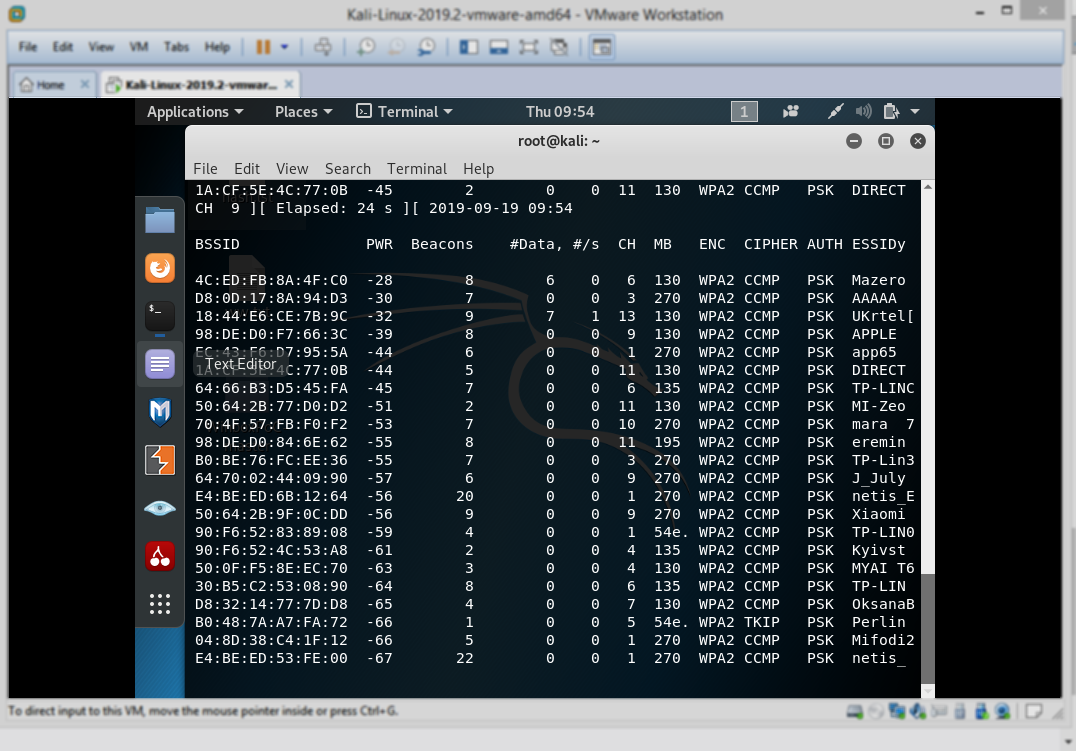This screenshot has width=1076, height=751.
Task: Open the VMware View menu
Action: pos(101,47)
